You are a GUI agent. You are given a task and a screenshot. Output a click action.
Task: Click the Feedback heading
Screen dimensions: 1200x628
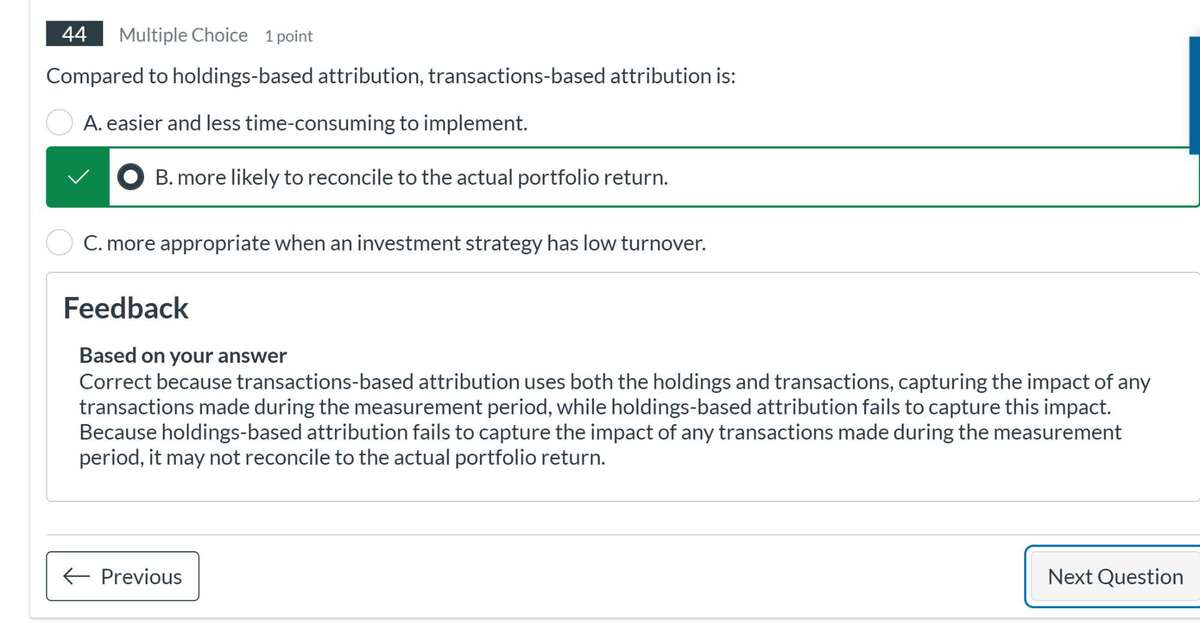(x=126, y=308)
